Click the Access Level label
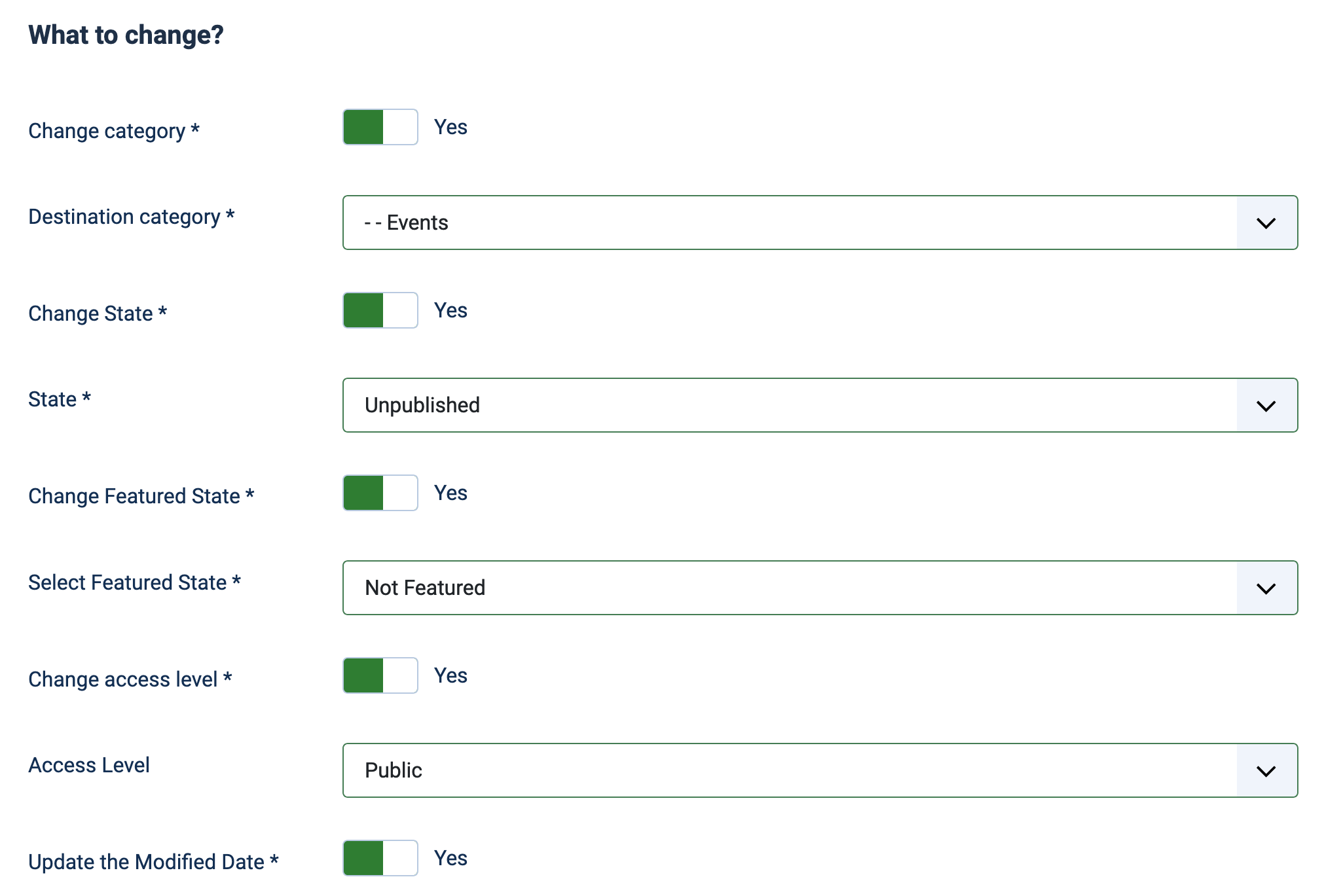This screenshot has height=896, width=1324. click(x=89, y=765)
